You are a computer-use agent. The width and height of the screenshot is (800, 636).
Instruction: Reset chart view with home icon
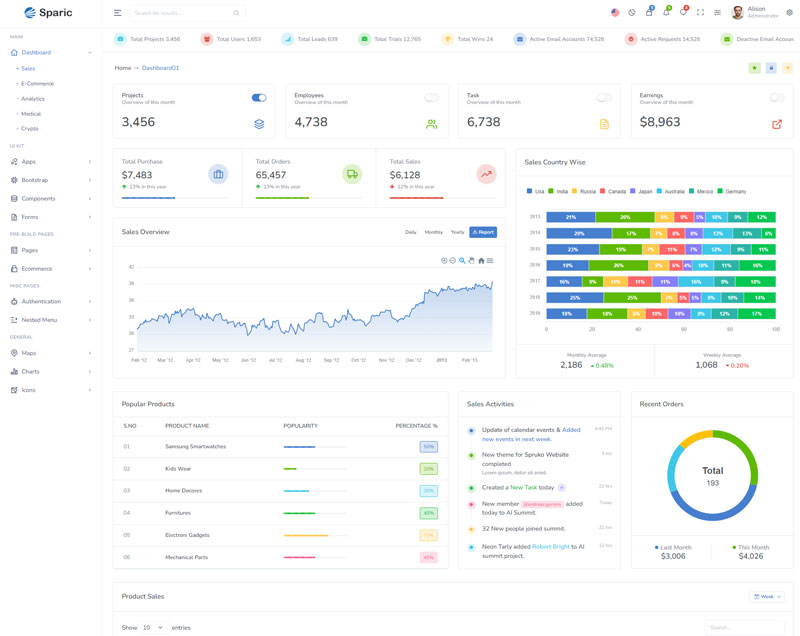pos(481,260)
